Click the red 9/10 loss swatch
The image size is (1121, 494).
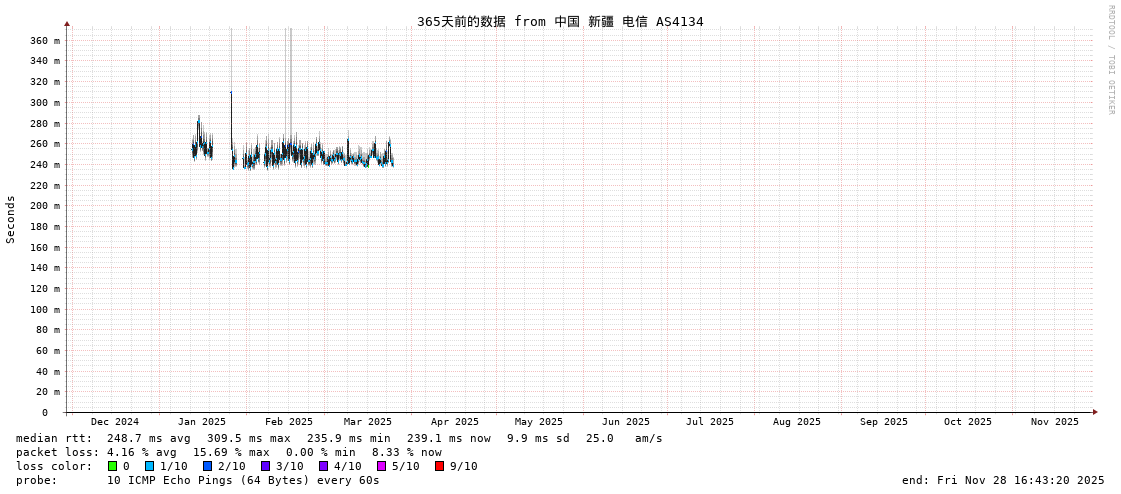[x=439, y=466]
